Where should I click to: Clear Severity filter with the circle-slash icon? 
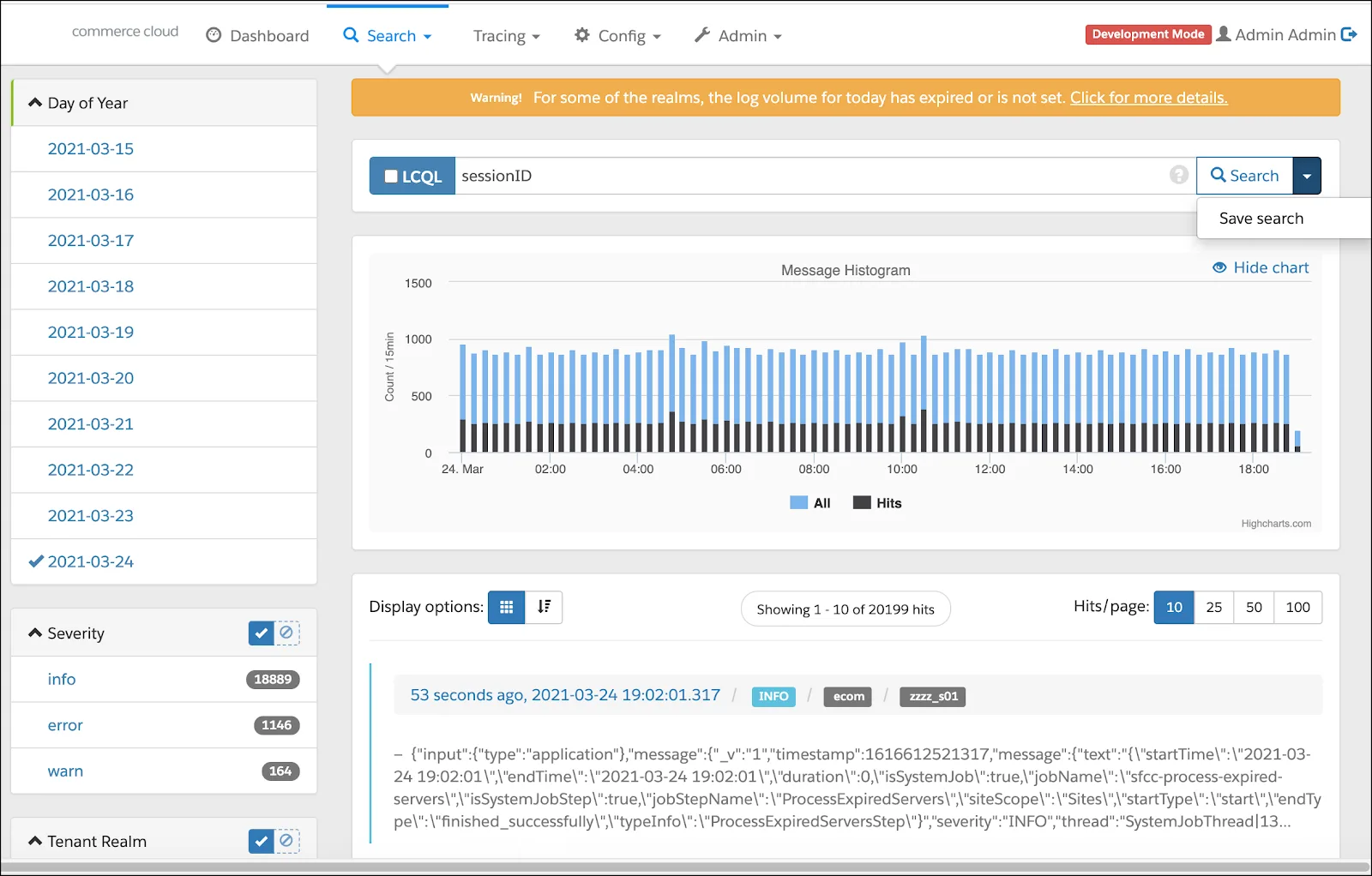(286, 633)
